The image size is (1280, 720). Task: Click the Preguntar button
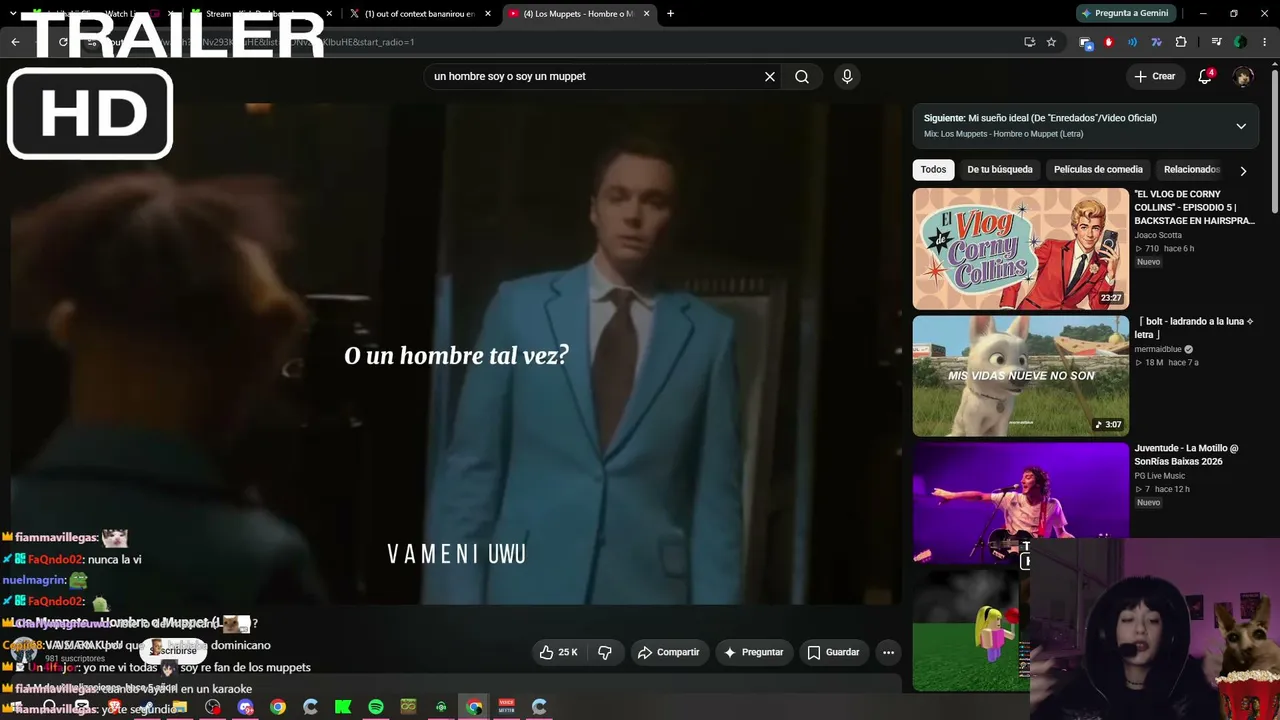(753, 652)
